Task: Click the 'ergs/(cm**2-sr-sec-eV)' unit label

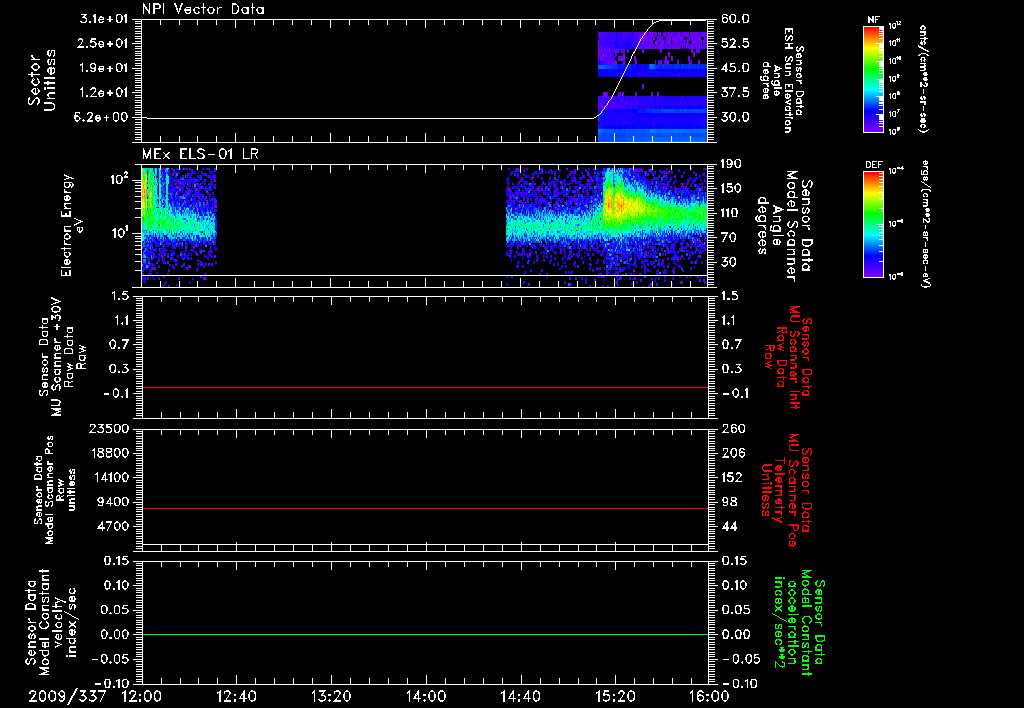Action: (925, 223)
